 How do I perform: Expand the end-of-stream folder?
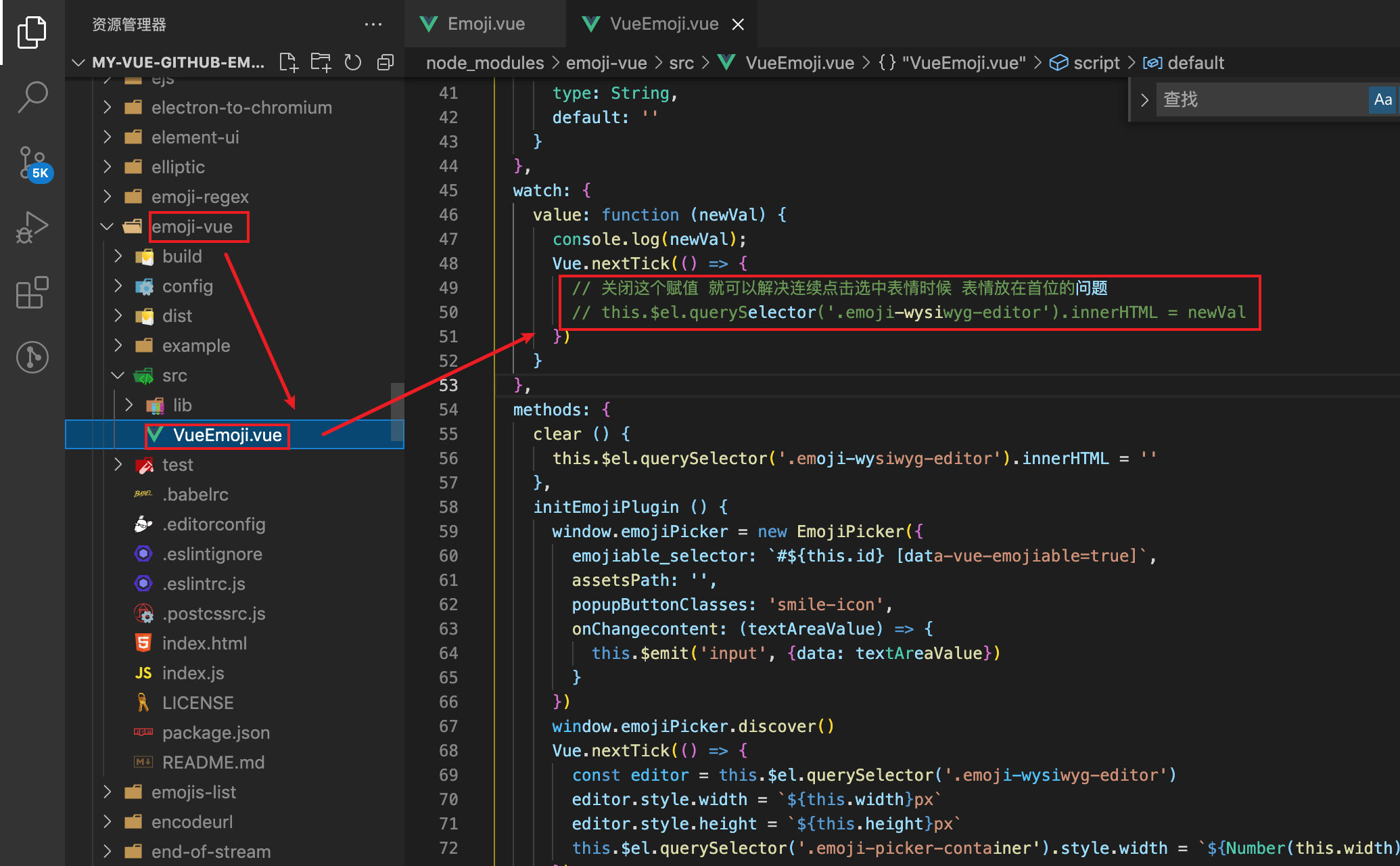[235, 852]
